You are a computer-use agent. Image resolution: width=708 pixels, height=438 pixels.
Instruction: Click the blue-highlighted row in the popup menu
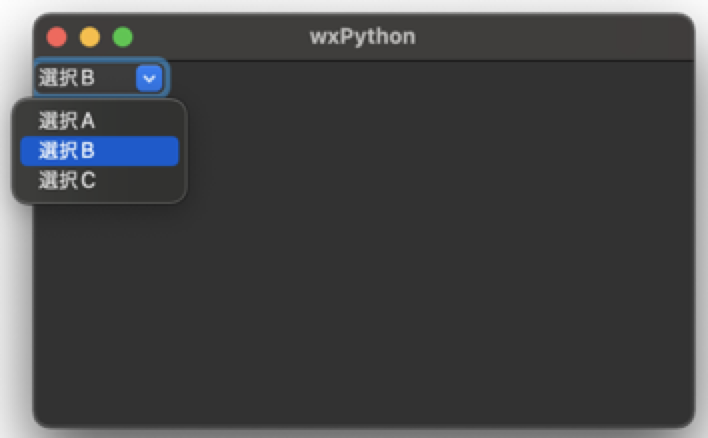click(99, 151)
